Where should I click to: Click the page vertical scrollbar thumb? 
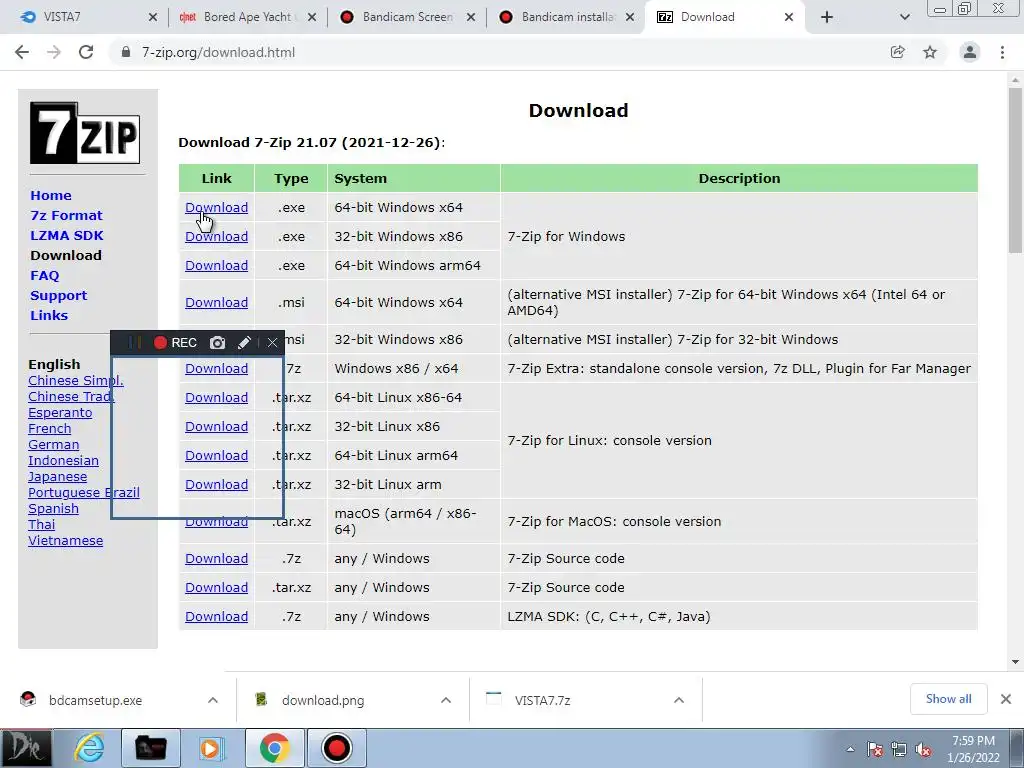click(x=1015, y=170)
